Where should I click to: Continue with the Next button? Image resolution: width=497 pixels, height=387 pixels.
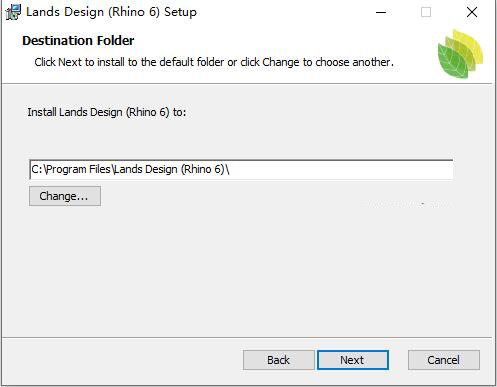coord(353,360)
